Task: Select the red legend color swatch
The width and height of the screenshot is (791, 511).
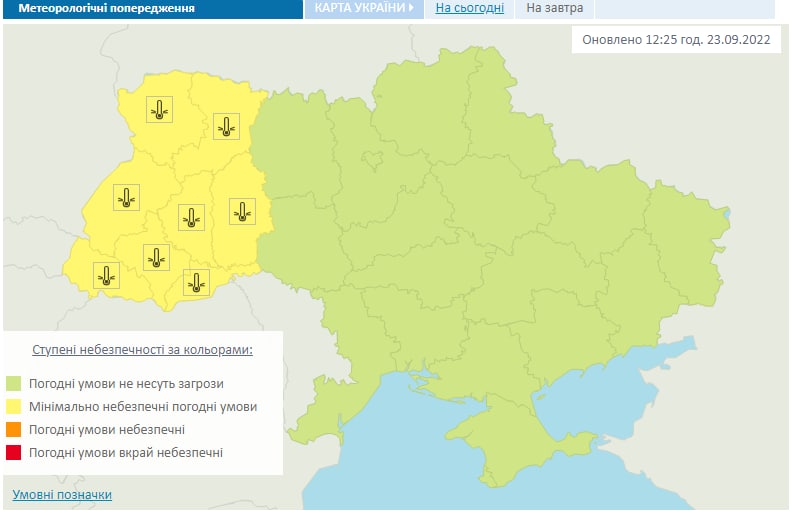Action: pos(14,453)
